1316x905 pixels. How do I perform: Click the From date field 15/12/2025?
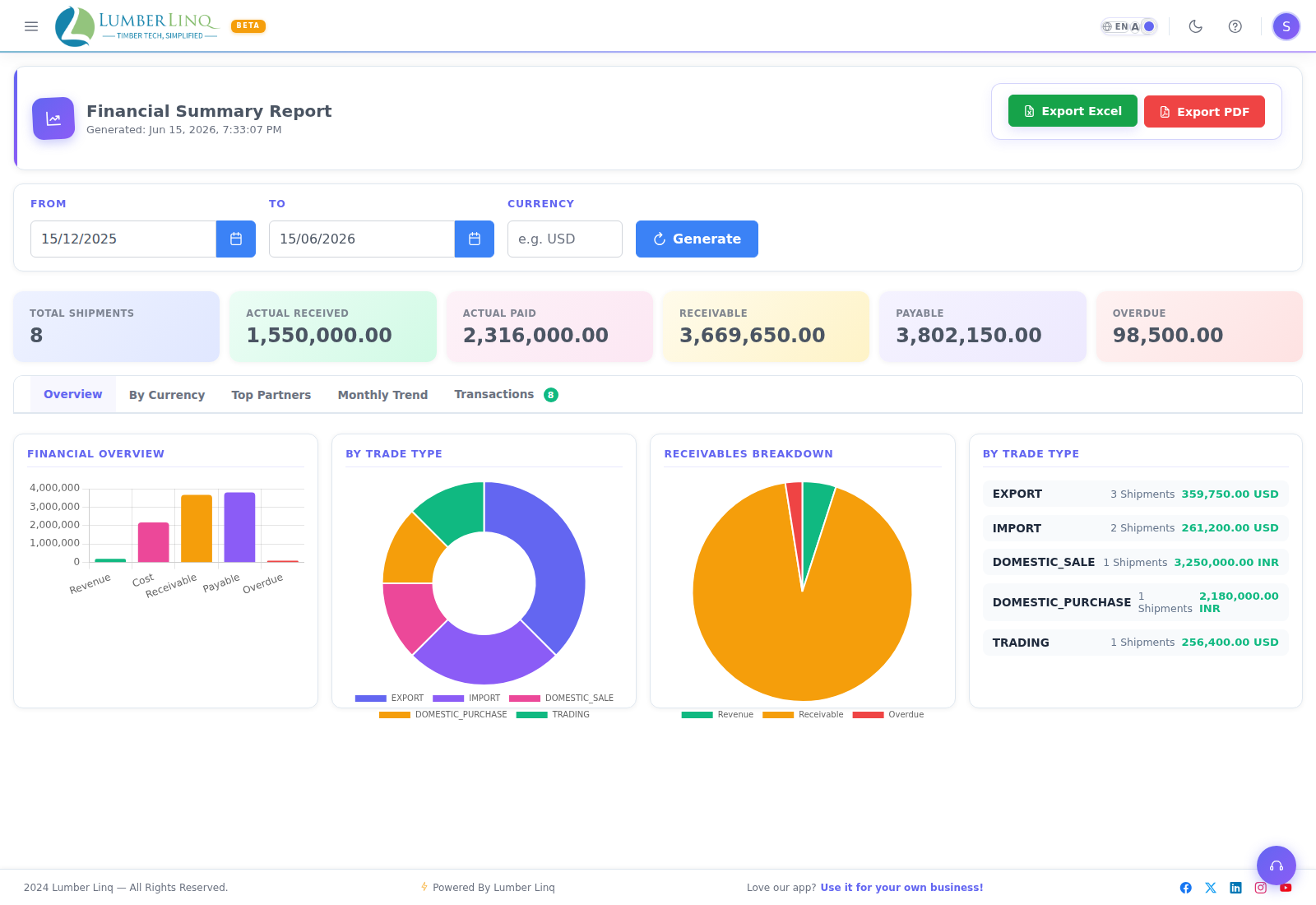coord(123,239)
